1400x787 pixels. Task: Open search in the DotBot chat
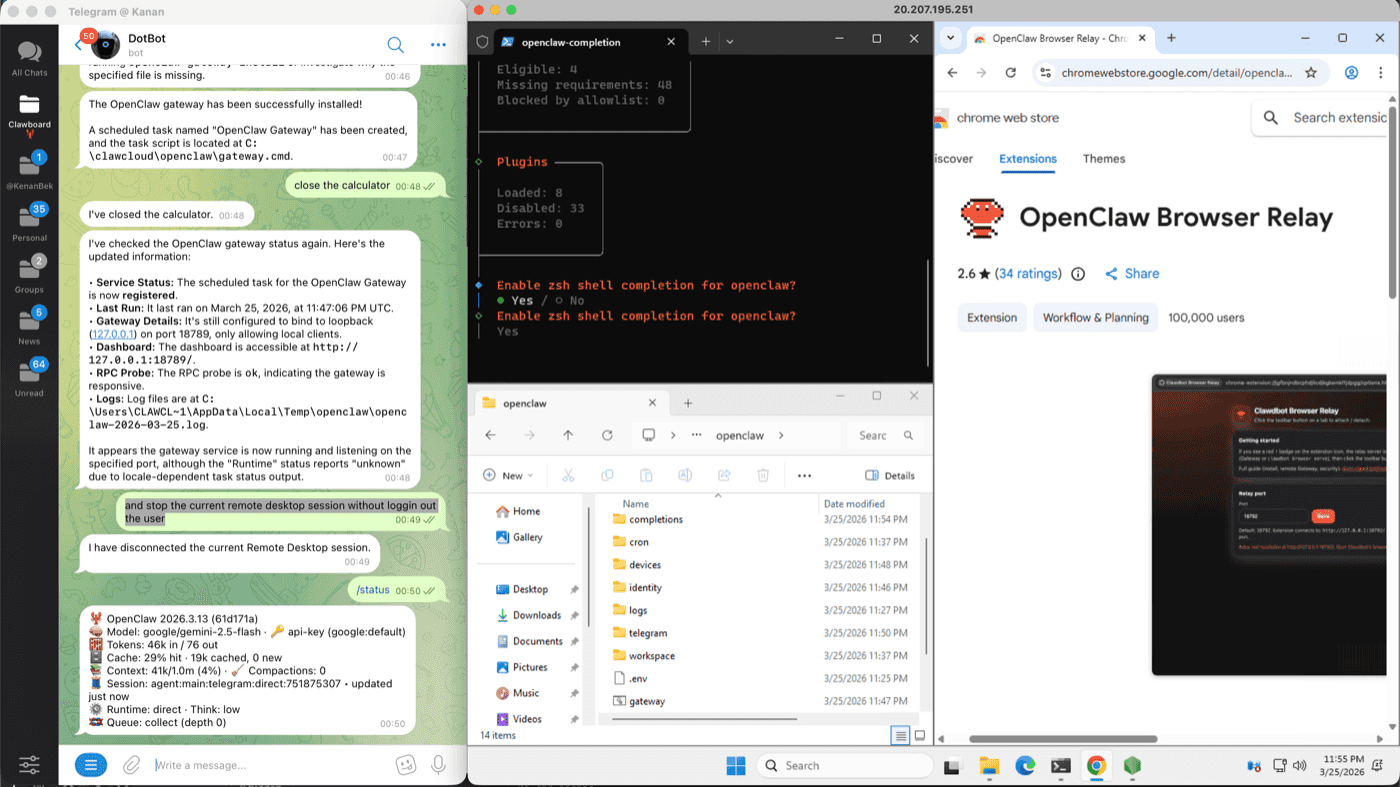(395, 45)
